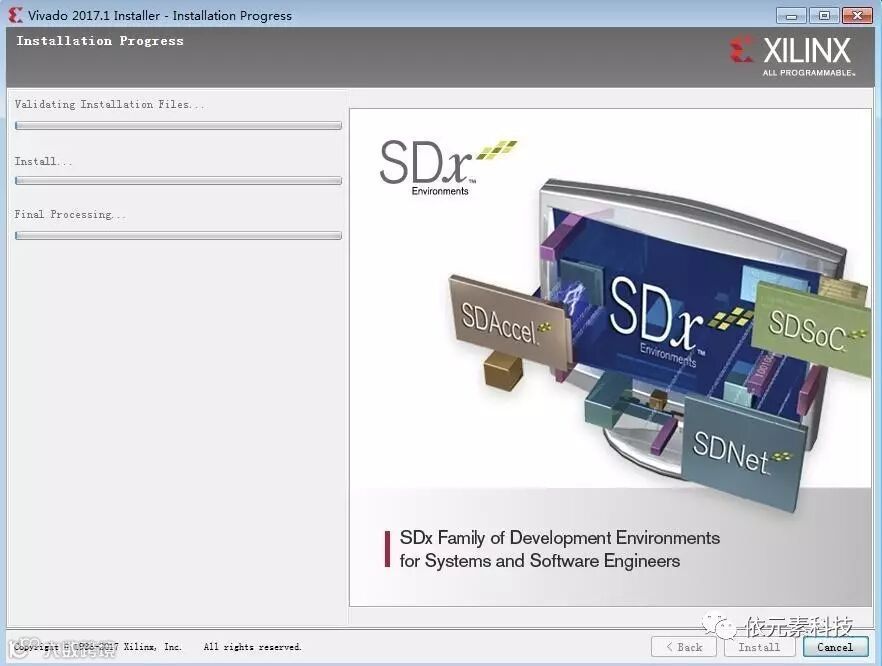Viewport: 882px width, 666px height.
Task: Click the 'Validating Installation Files...' label
Action: (110, 104)
